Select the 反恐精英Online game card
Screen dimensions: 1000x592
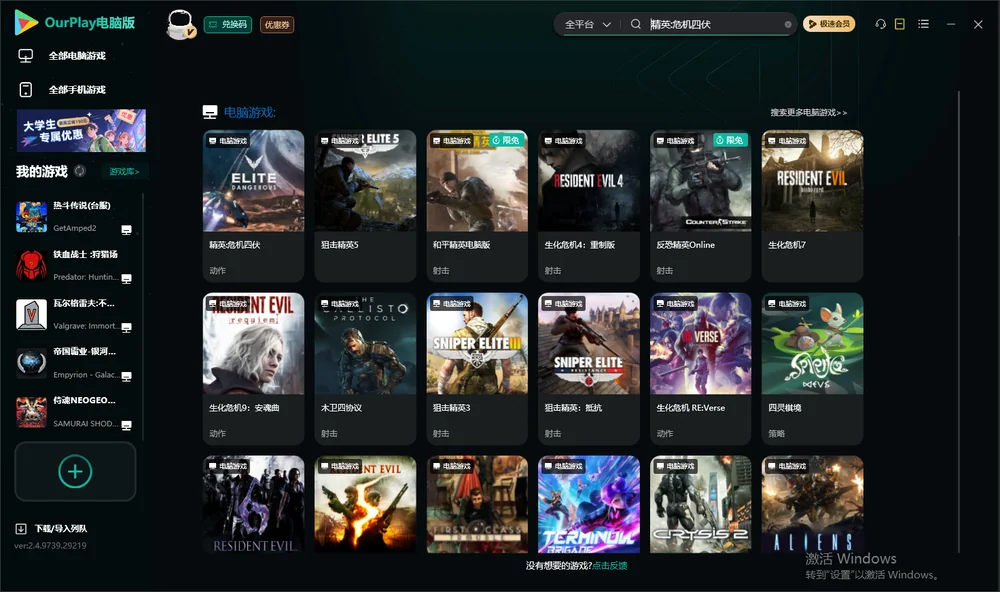(x=701, y=205)
